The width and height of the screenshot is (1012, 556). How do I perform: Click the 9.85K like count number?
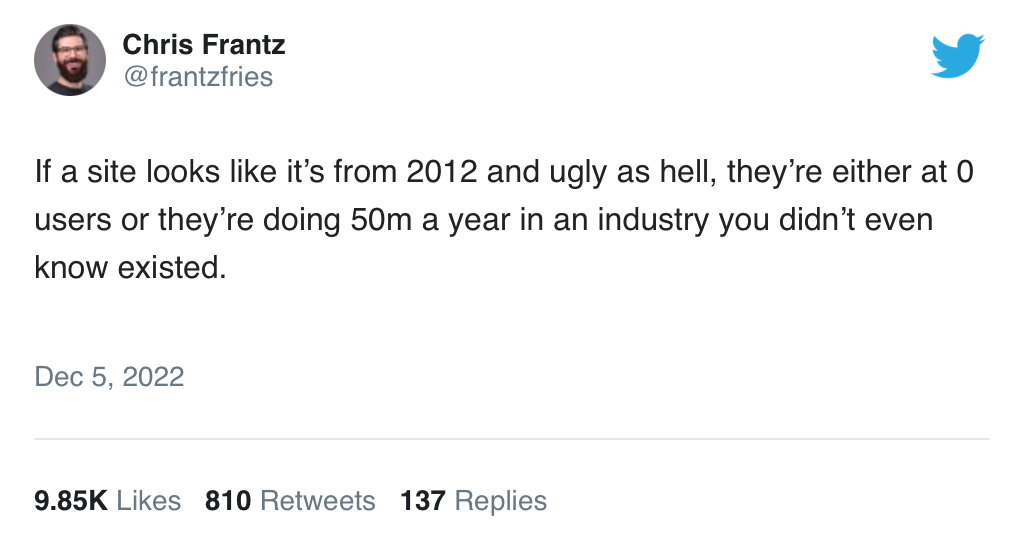coord(70,500)
